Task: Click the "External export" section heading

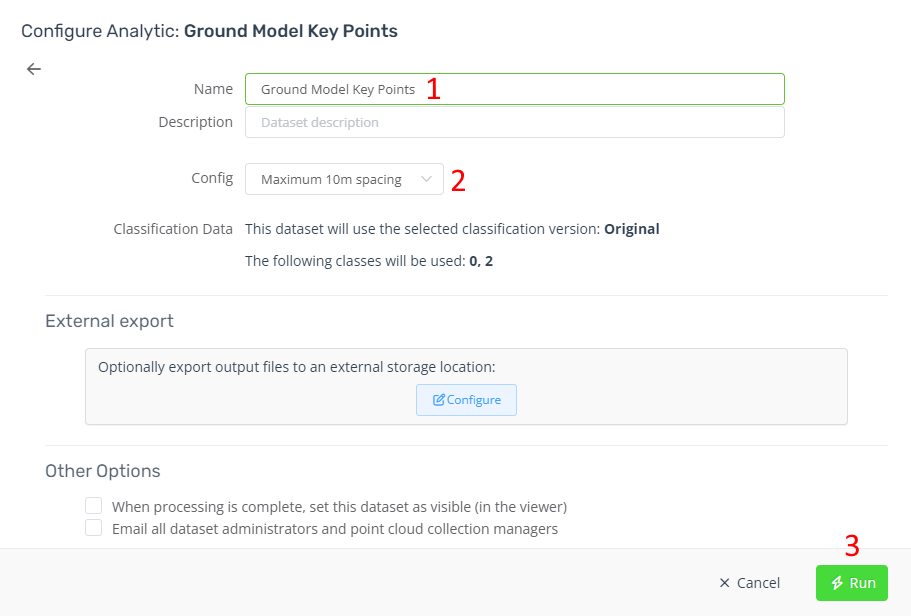Action: pyautogui.click(x=109, y=321)
